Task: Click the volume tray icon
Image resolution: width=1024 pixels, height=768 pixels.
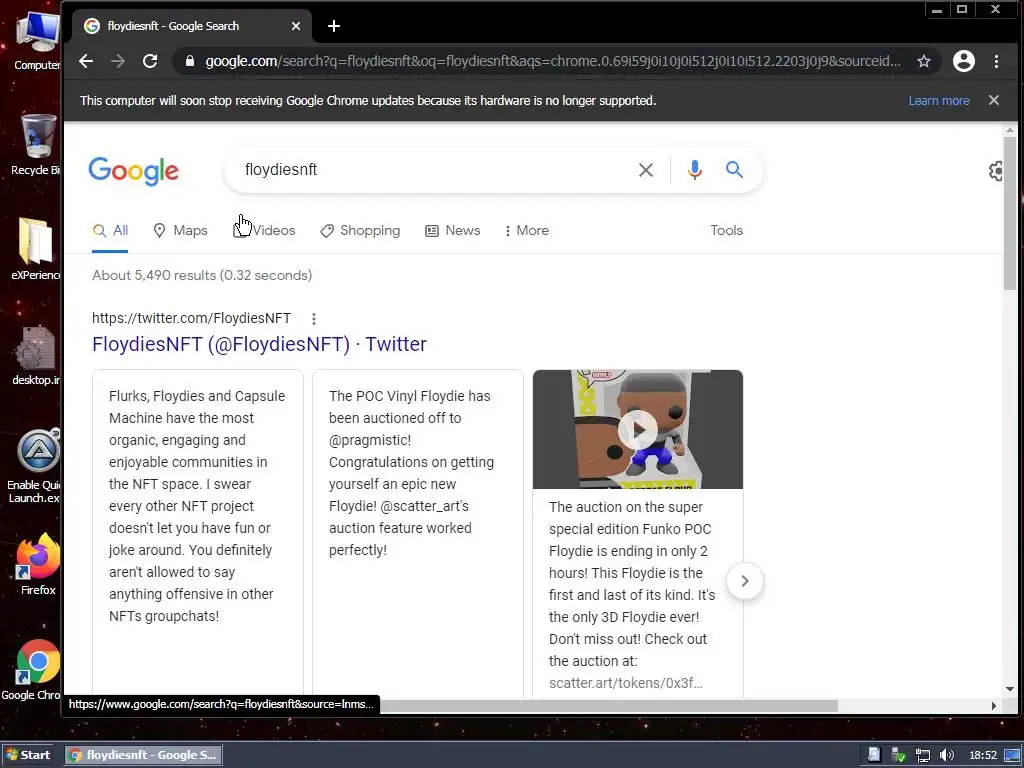Action: [946, 756]
